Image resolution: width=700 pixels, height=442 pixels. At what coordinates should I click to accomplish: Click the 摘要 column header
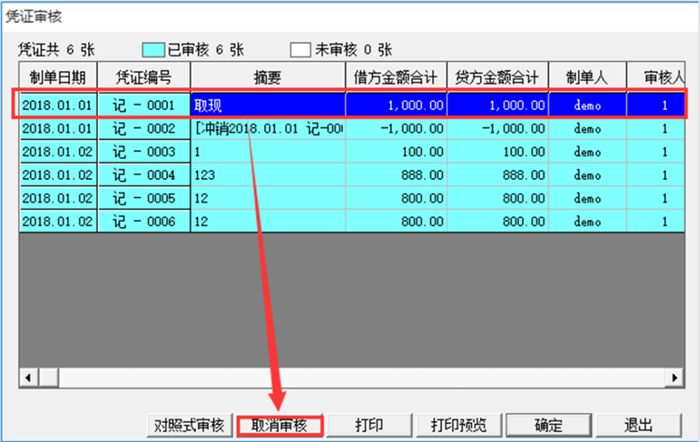(x=268, y=77)
